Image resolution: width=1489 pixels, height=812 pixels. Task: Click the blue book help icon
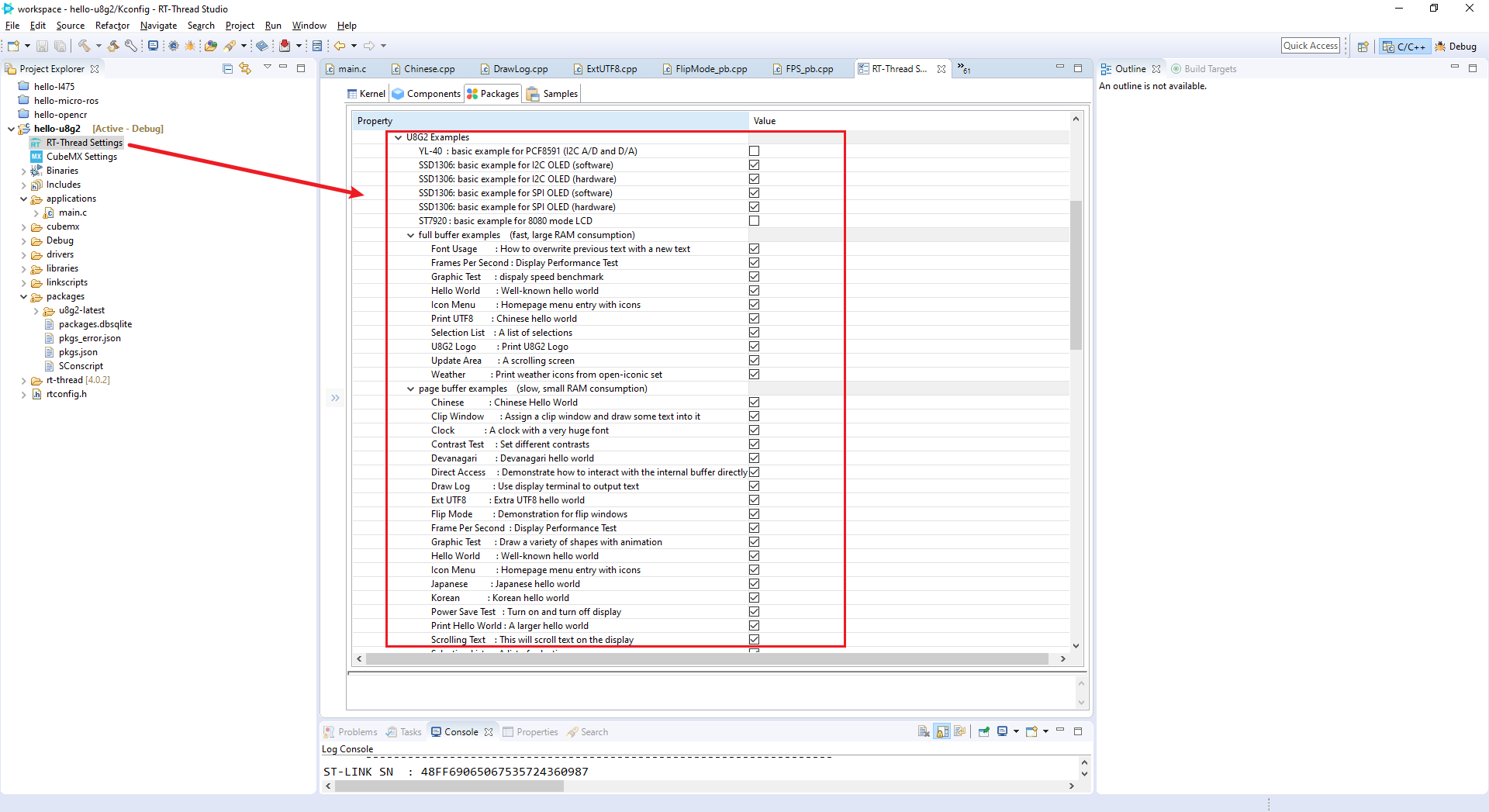click(x=262, y=47)
